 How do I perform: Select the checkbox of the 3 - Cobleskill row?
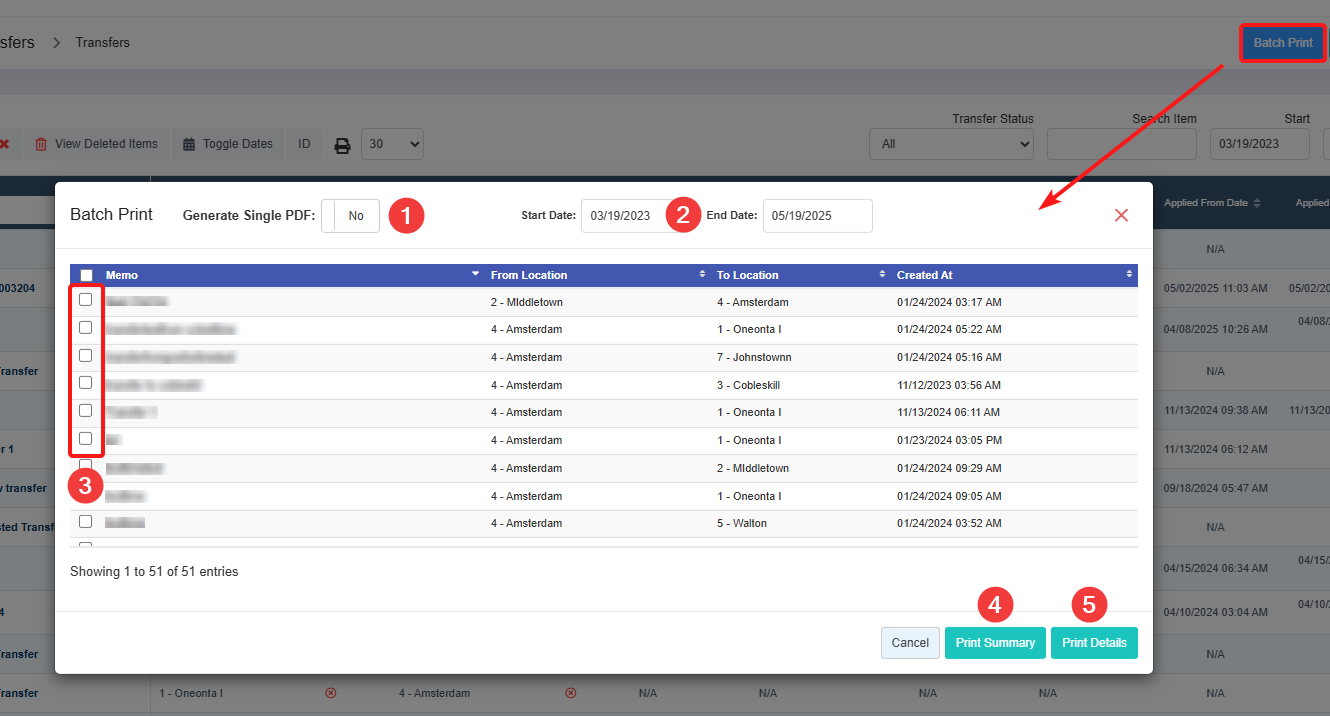(x=86, y=383)
